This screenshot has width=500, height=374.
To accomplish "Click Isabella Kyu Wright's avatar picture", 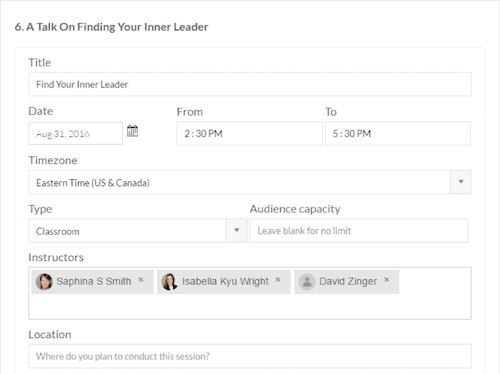I will (169, 282).
